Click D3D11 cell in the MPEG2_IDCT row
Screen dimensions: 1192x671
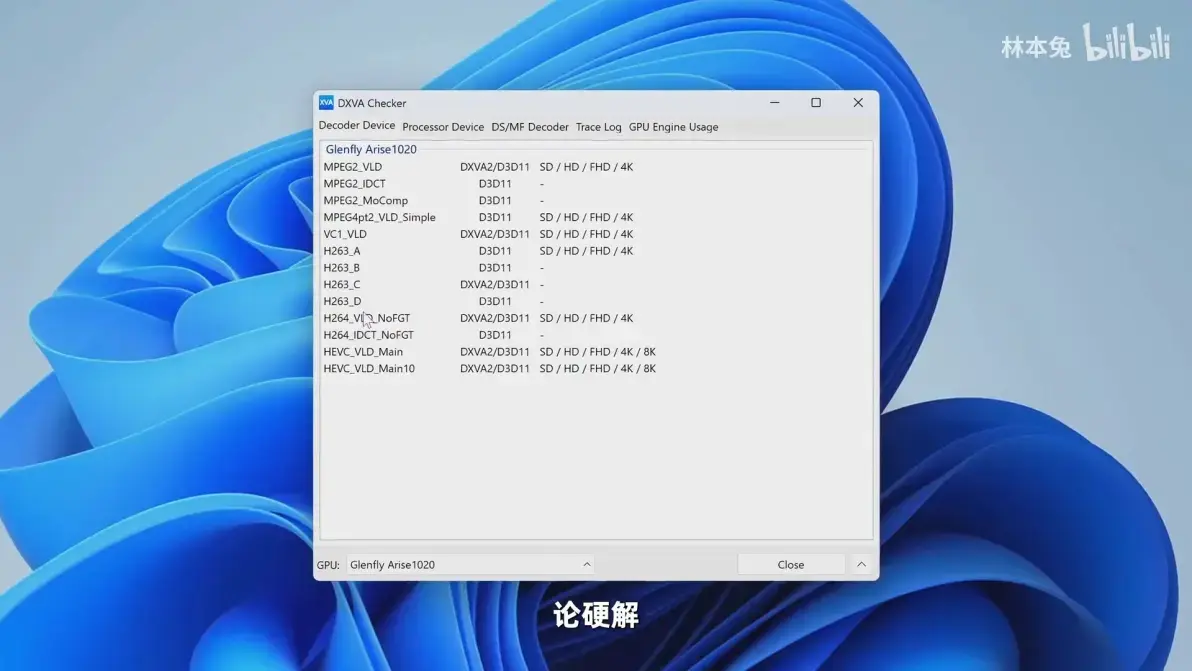[x=495, y=184]
